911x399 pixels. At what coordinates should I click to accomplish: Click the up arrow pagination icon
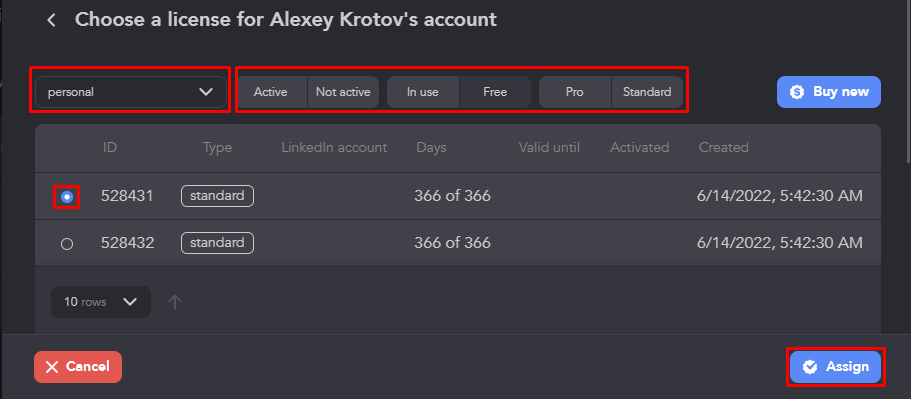[175, 302]
